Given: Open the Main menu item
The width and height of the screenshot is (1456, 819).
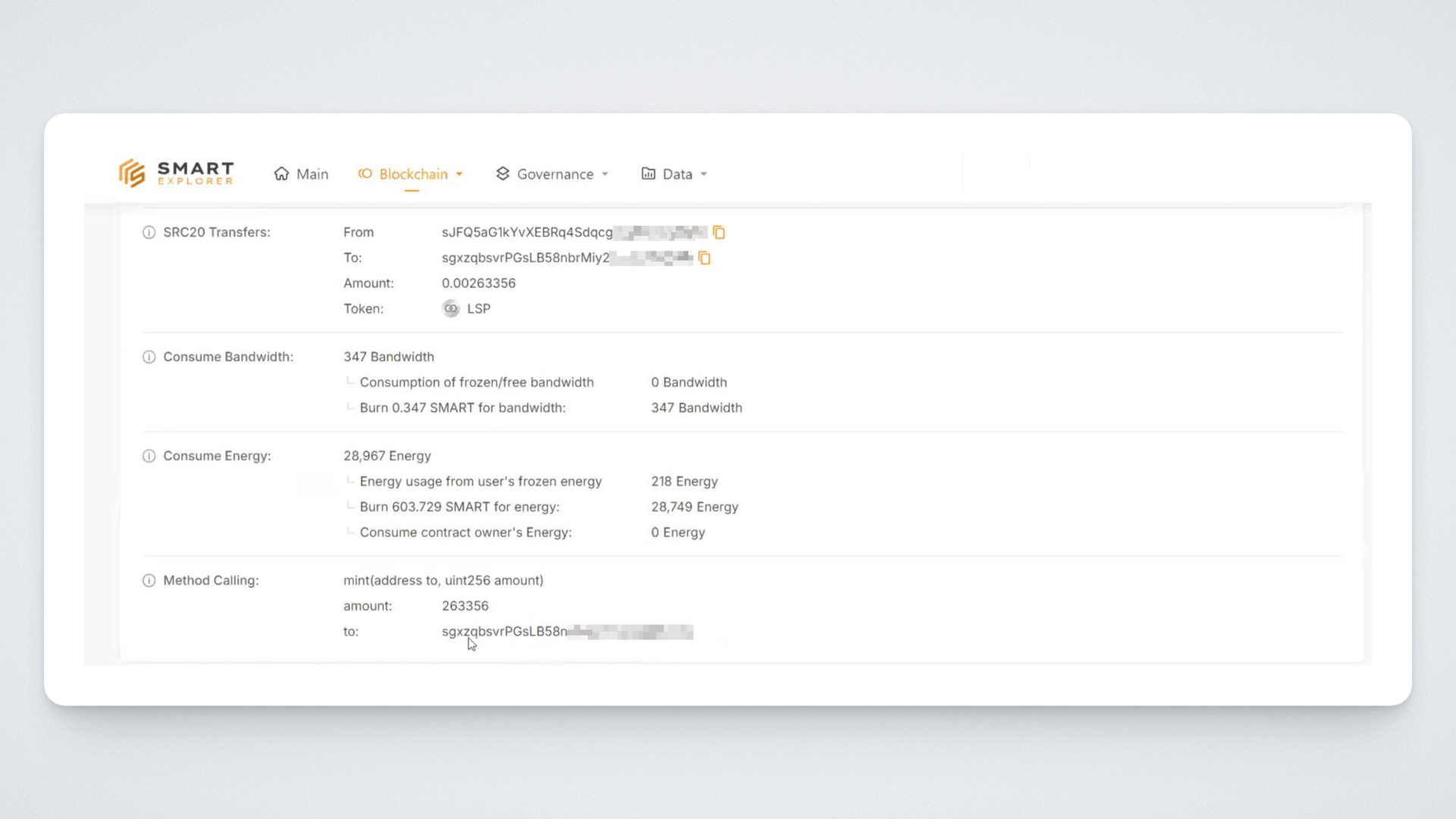Looking at the screenshot, I should click(312, 174).
